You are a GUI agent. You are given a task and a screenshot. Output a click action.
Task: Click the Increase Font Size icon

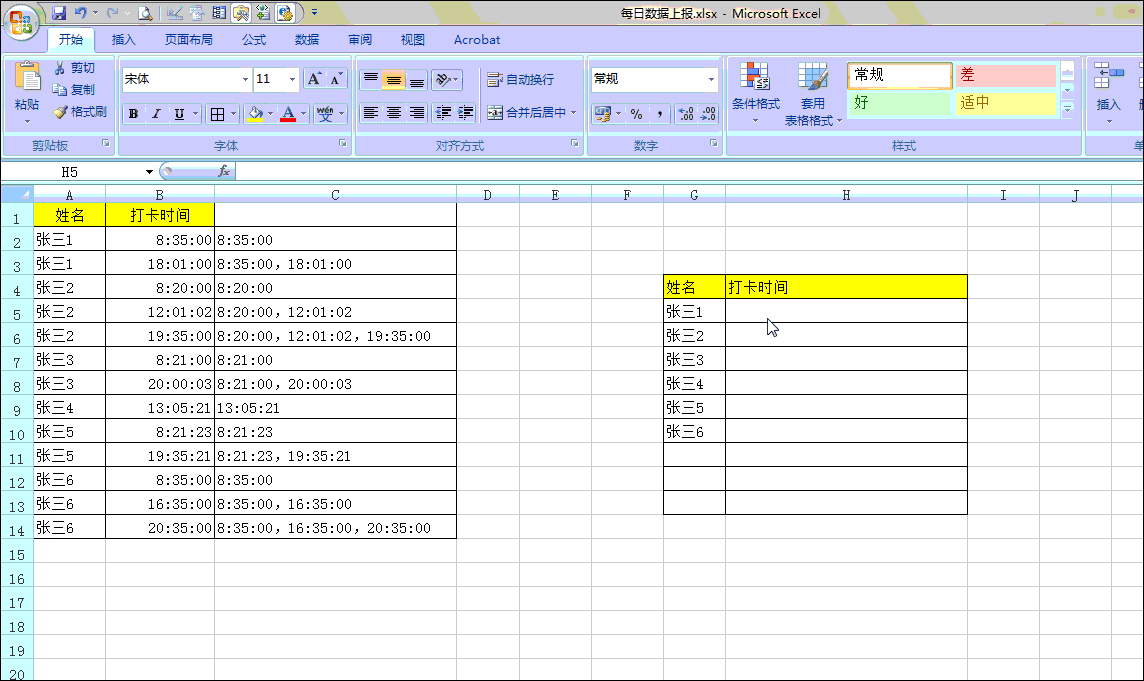tap(314, 79)
